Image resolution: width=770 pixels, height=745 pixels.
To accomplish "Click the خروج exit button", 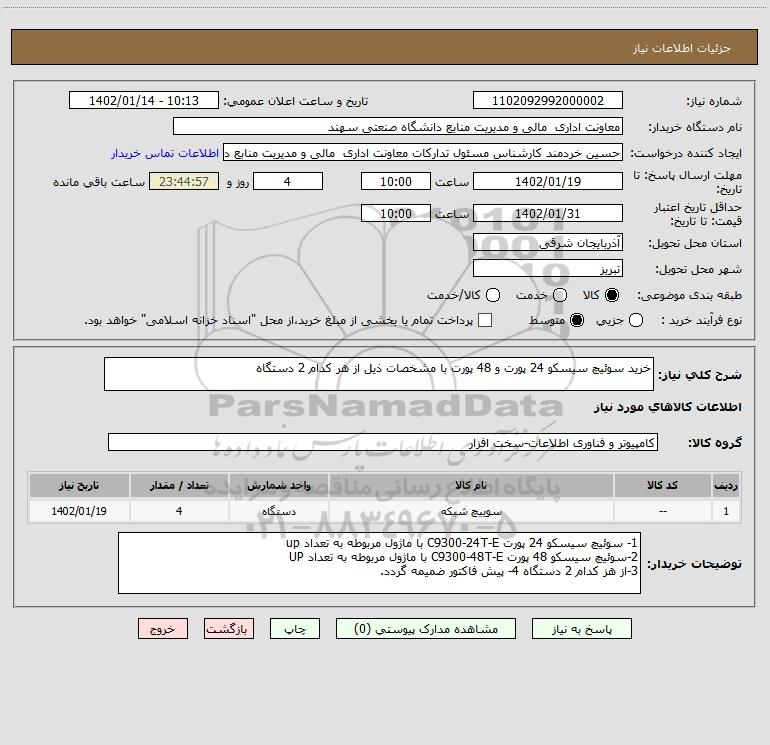I will tap(163, 629).
